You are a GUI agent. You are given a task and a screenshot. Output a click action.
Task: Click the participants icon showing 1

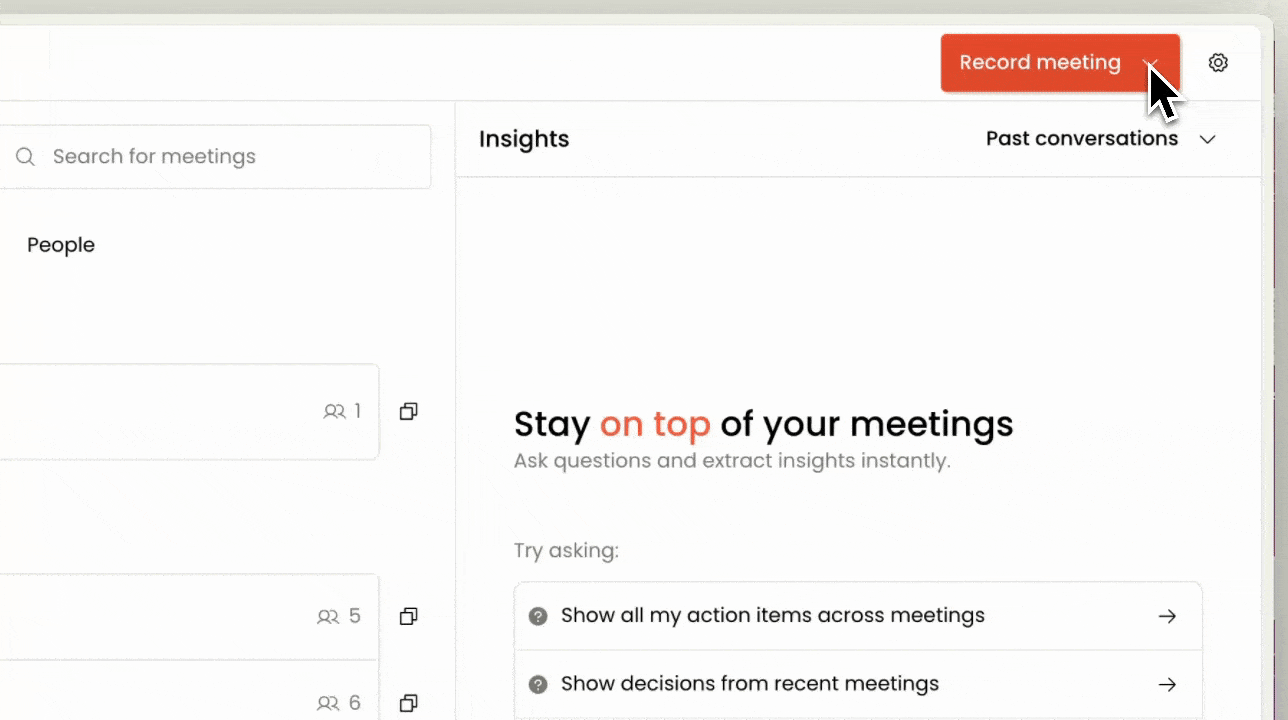coord(334,411)
